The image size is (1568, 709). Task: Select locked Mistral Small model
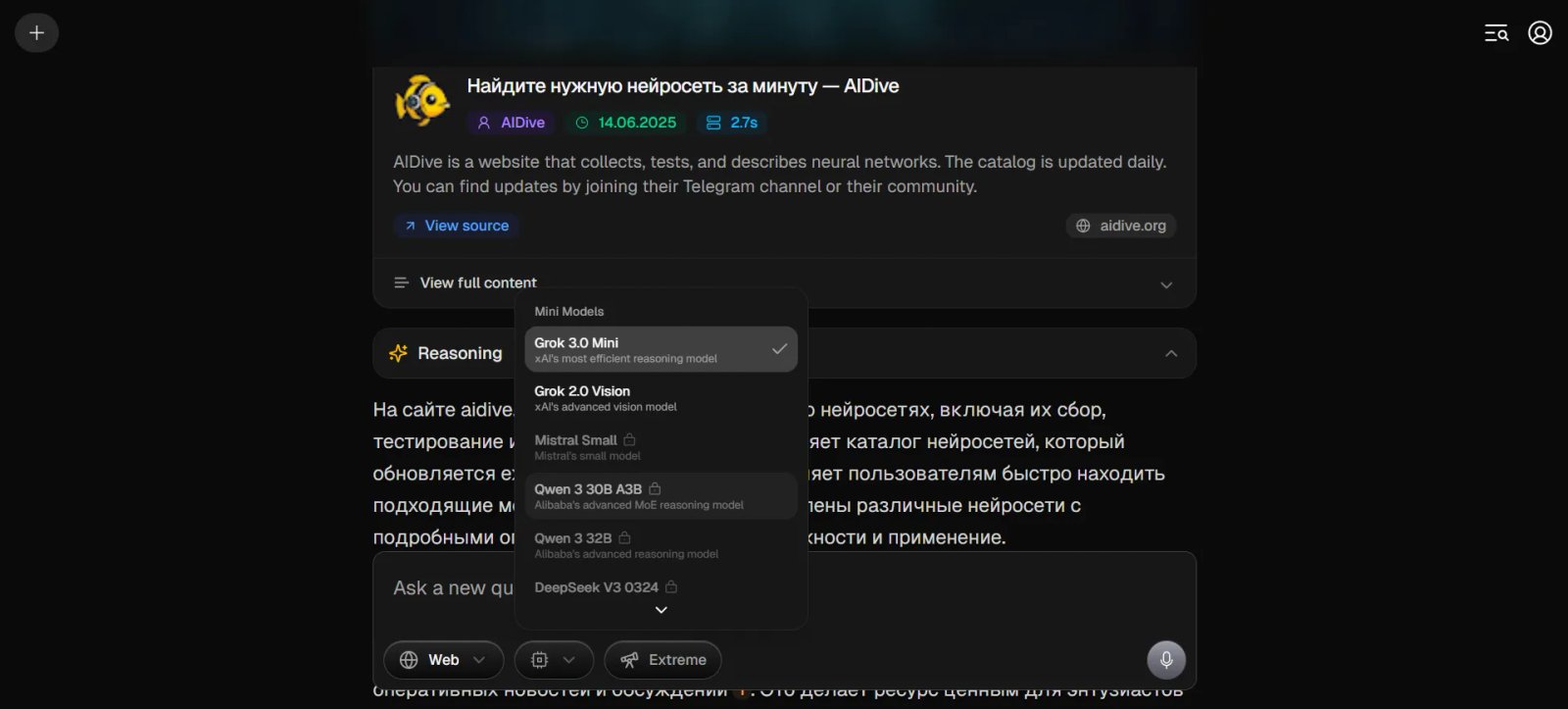661,447
